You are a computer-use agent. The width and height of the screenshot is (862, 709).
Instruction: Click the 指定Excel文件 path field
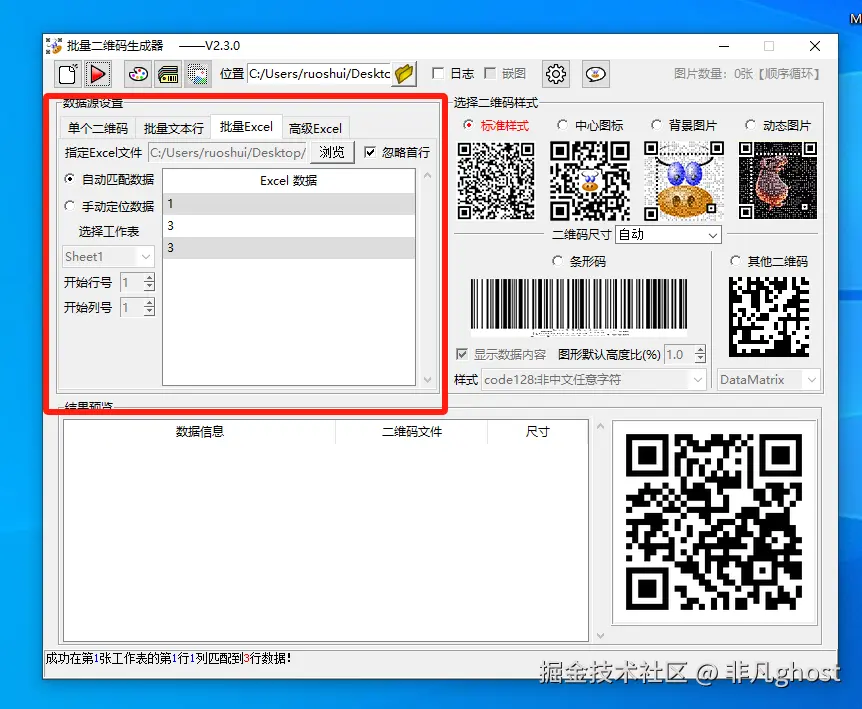tap(228, 152)
